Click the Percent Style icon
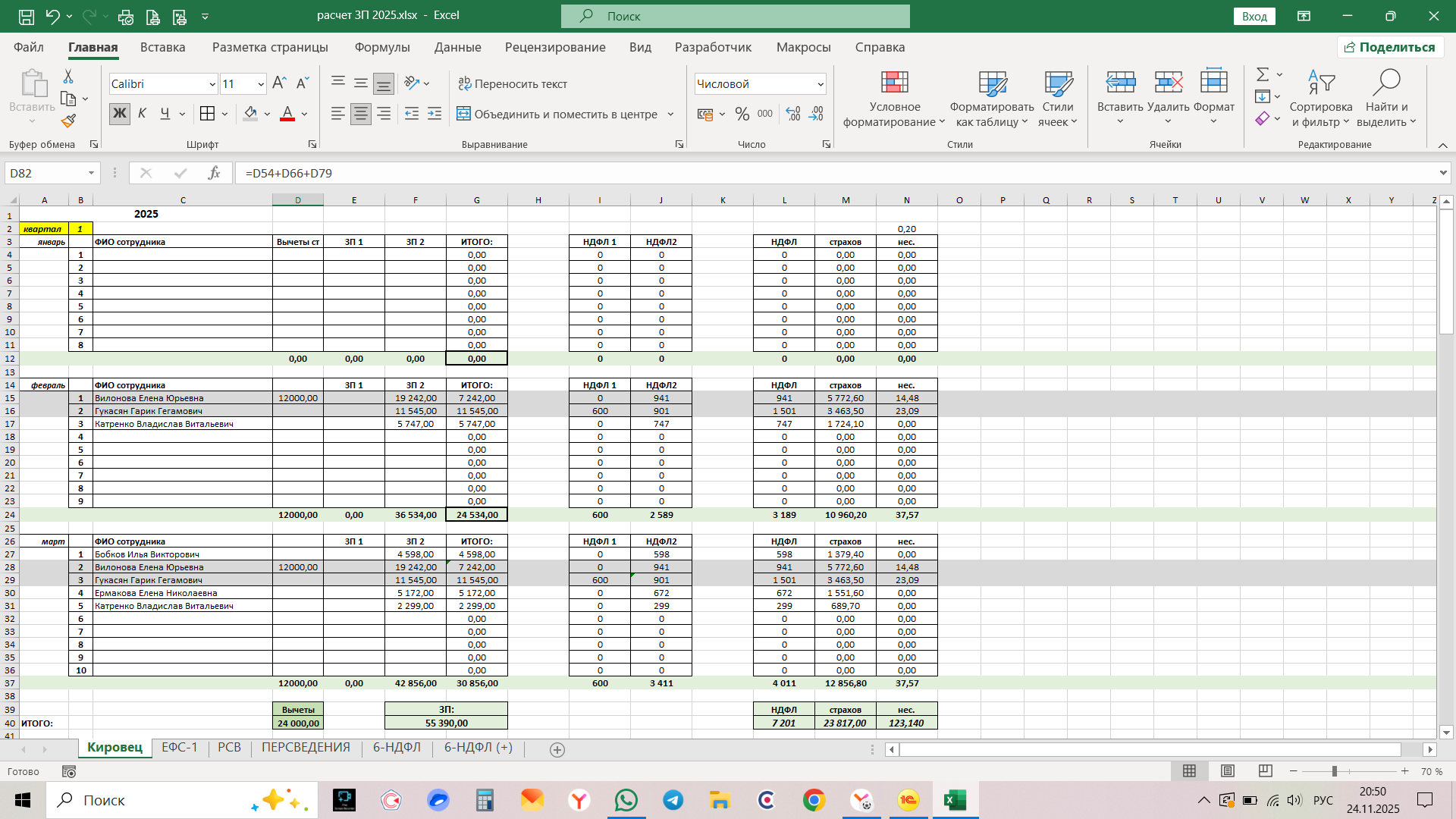 coord(742,114)
